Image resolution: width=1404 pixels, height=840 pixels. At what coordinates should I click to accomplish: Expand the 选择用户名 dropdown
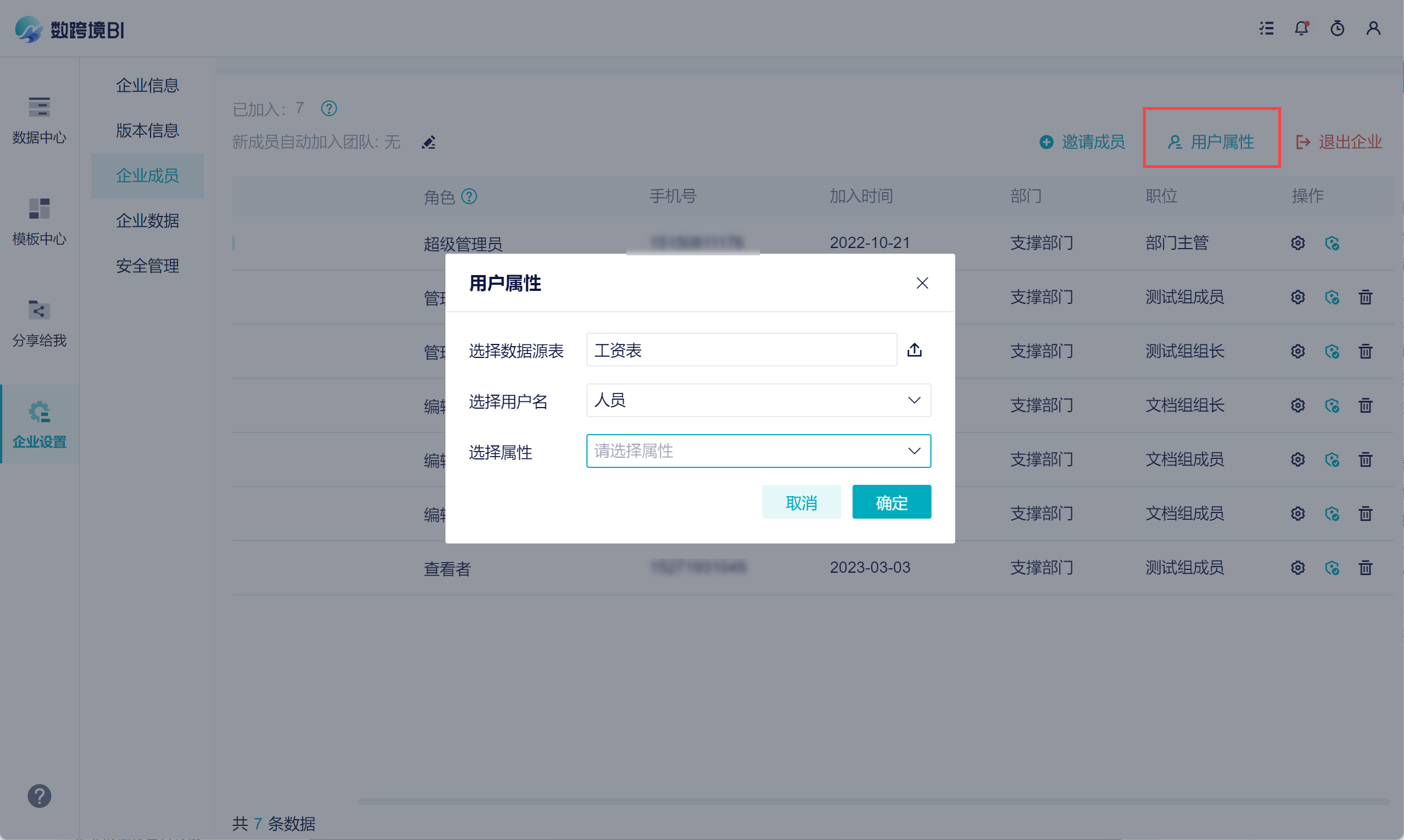(x=758, y=400)
